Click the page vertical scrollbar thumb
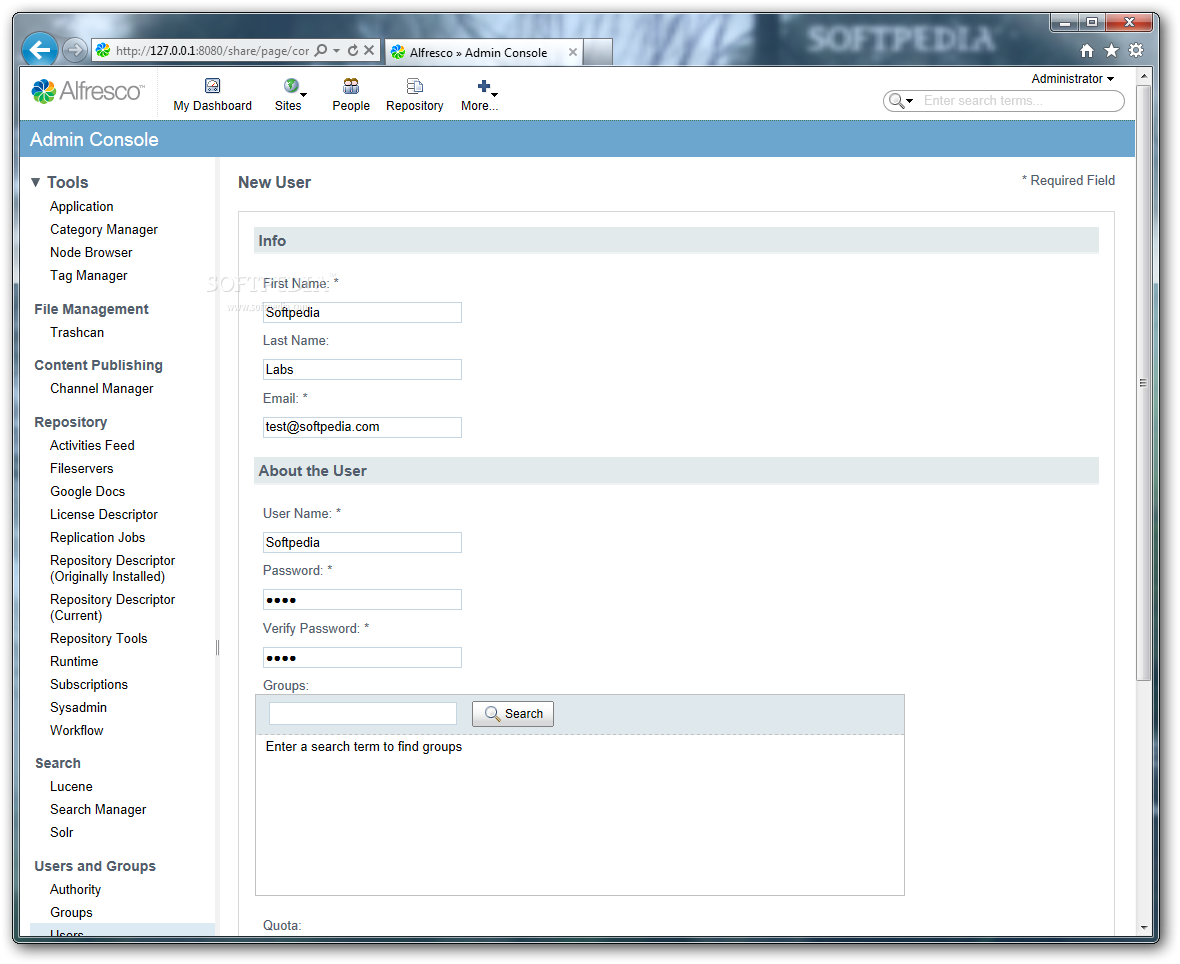1180x964 pixels. point(1143,382)
